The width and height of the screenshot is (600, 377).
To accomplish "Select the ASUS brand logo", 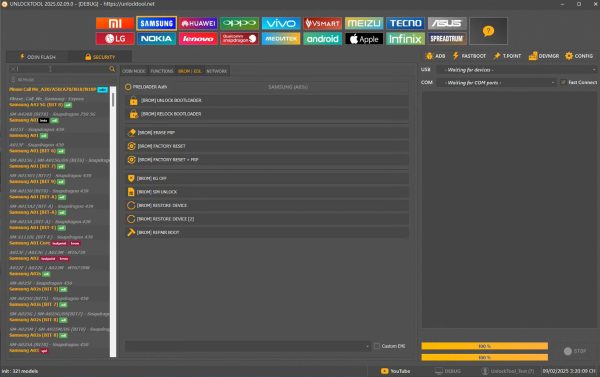I will tap(447, 23).
